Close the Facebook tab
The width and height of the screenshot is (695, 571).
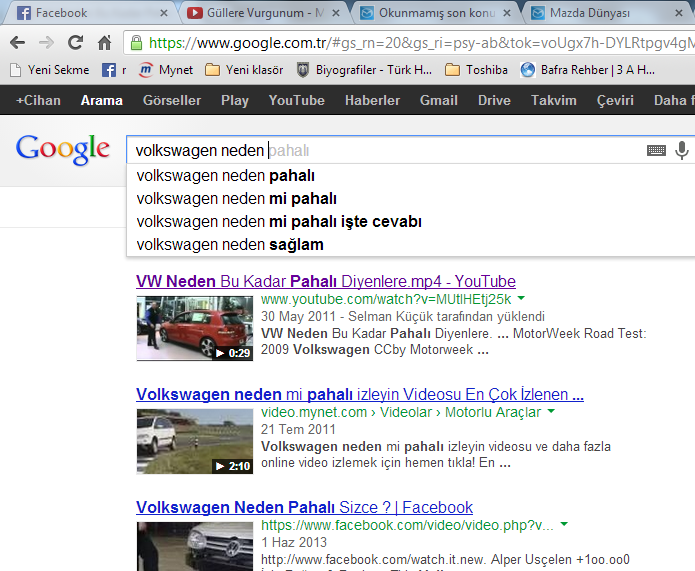point(164,13)
